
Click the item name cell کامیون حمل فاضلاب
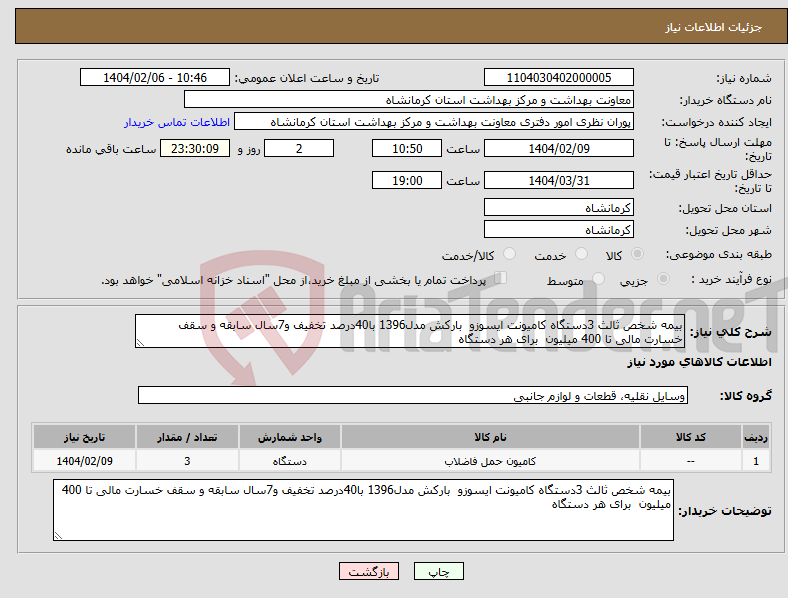[490, 461]
